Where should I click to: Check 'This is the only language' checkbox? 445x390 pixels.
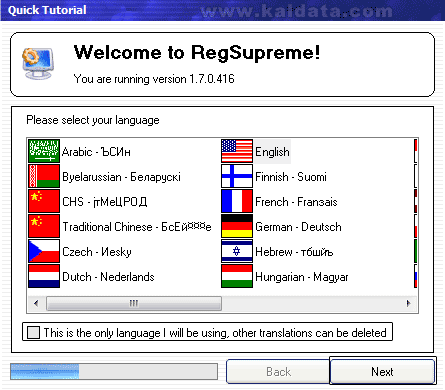[33, 332]
